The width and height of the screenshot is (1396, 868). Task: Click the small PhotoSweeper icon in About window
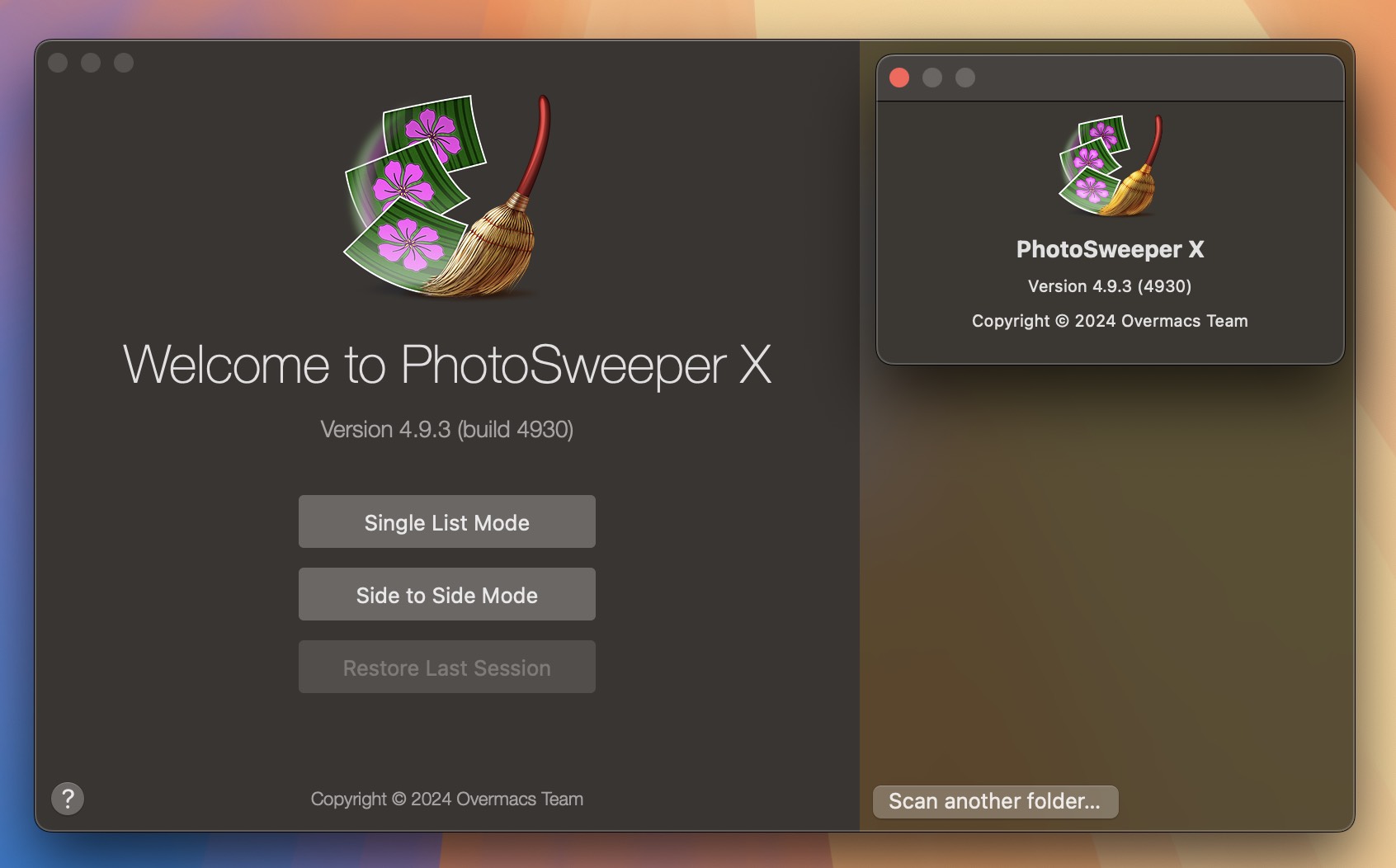1110,166
